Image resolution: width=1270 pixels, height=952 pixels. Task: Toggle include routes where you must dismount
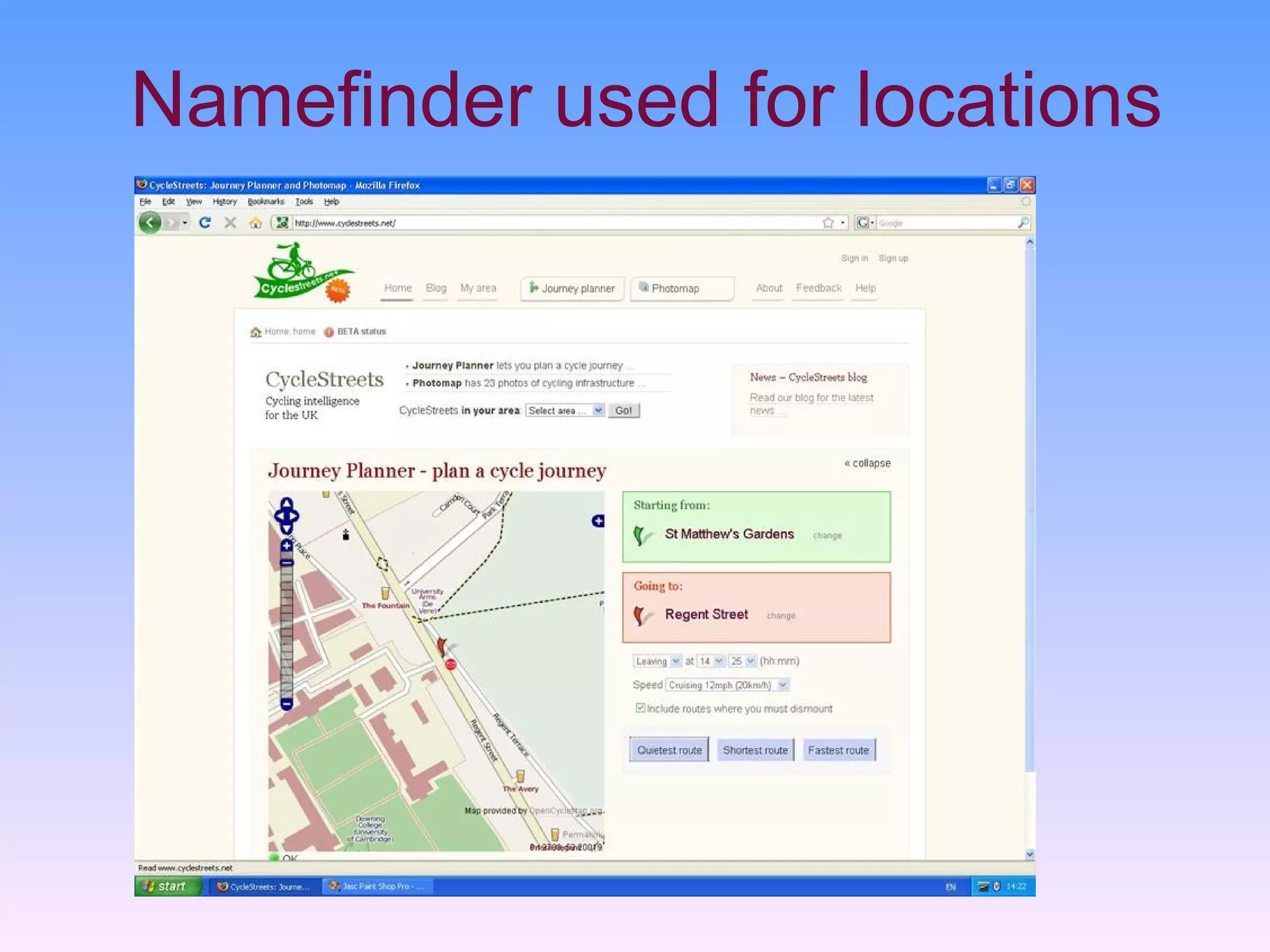tap(640, 708)
